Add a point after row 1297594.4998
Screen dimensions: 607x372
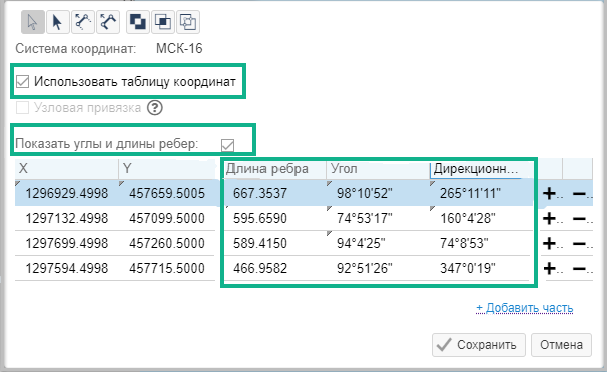point(550,268)
